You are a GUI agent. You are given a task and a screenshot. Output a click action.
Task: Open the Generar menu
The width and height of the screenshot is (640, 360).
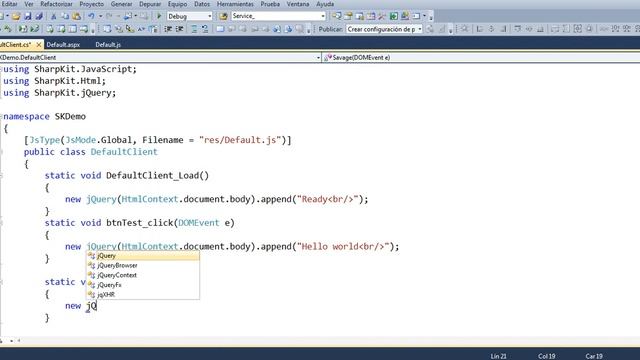point(121,4)
